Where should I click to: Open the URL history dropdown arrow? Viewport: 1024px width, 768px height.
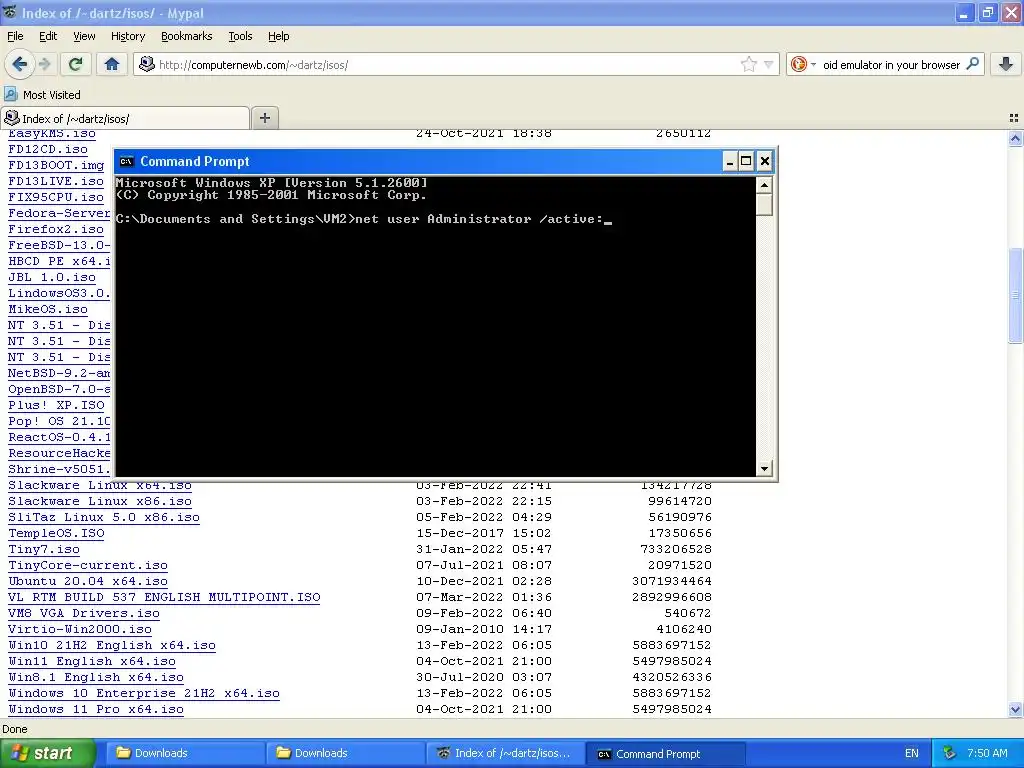coord(769,65)
